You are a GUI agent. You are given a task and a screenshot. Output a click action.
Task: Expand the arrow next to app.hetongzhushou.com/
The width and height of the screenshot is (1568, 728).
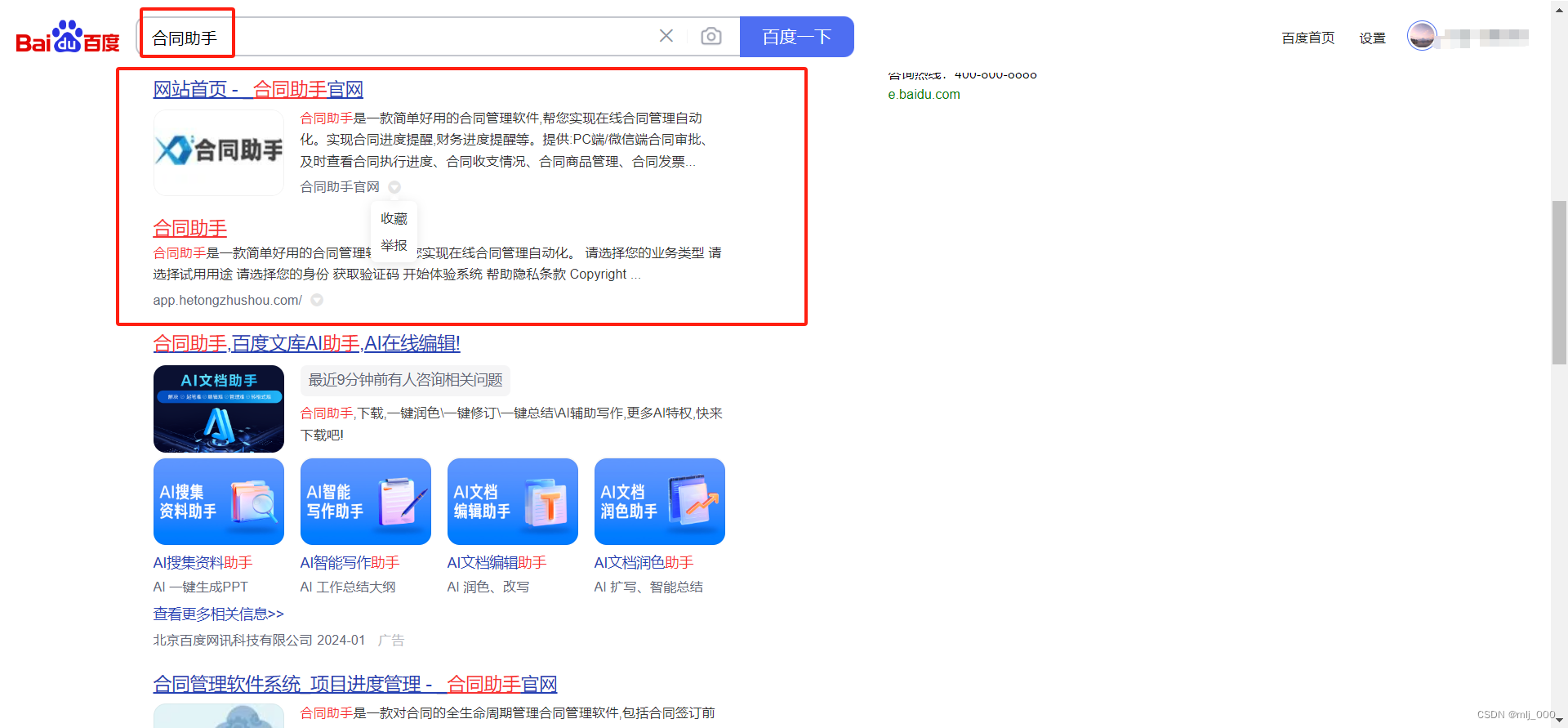pyautogui.click(x=317, y=300)
